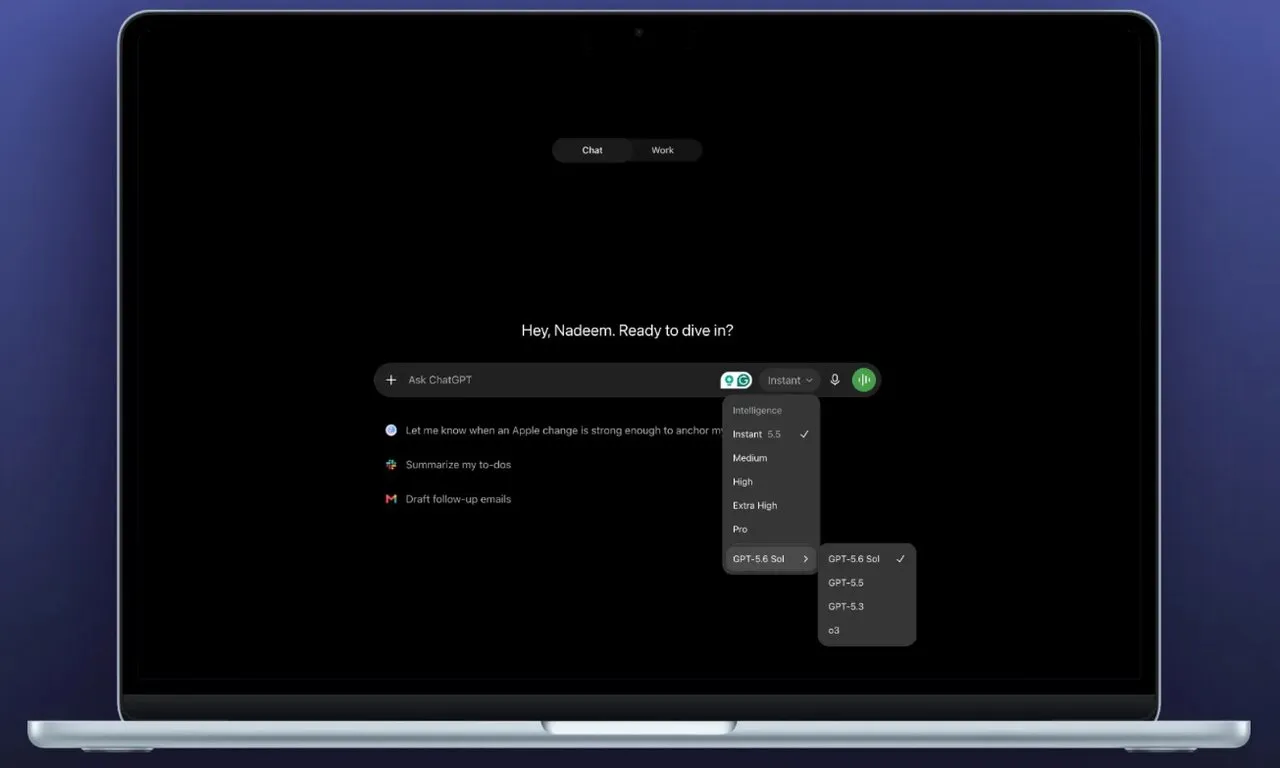Open the Instant model dropdown in prompt bar
Image resolution: width=1280 pixels, height=768 pixels.
tap(790, 380)
